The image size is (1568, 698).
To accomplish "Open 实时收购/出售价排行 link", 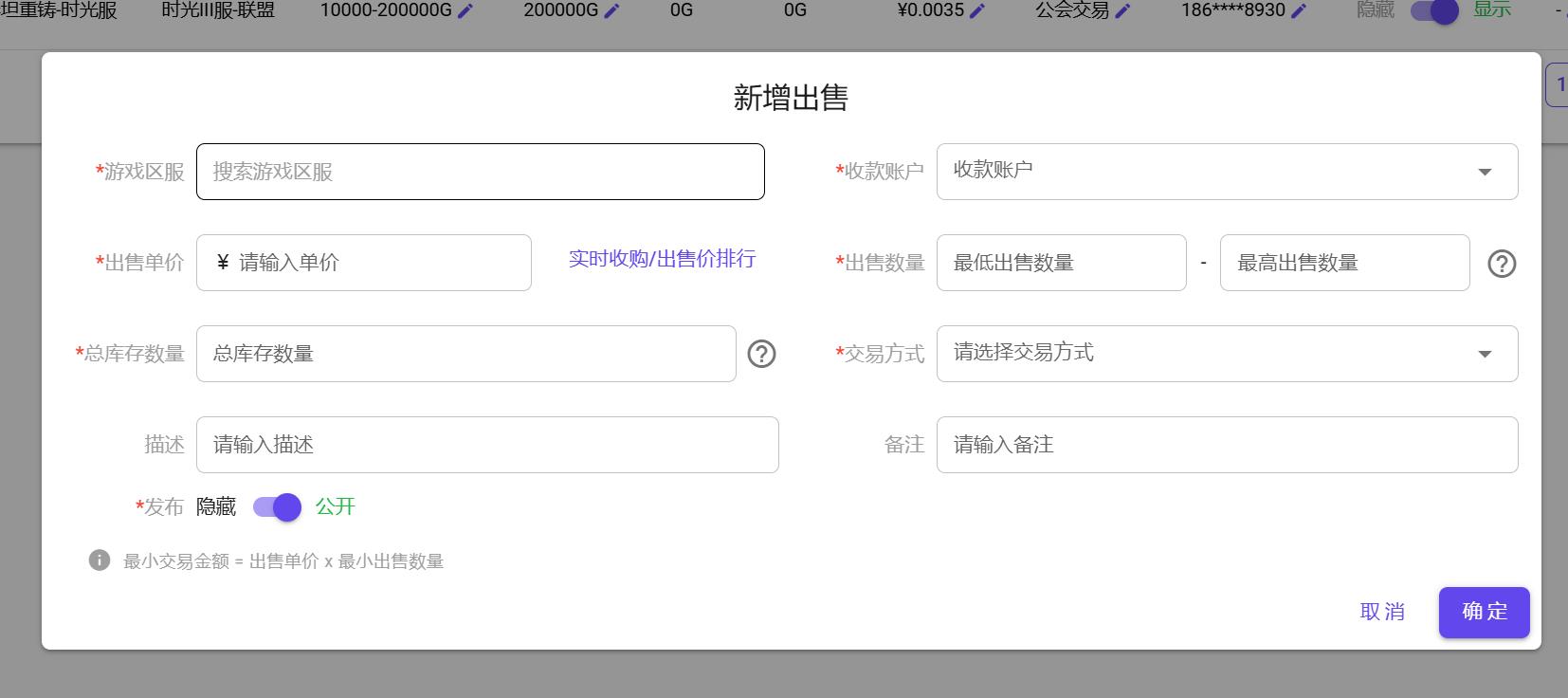I will [662, 259].
